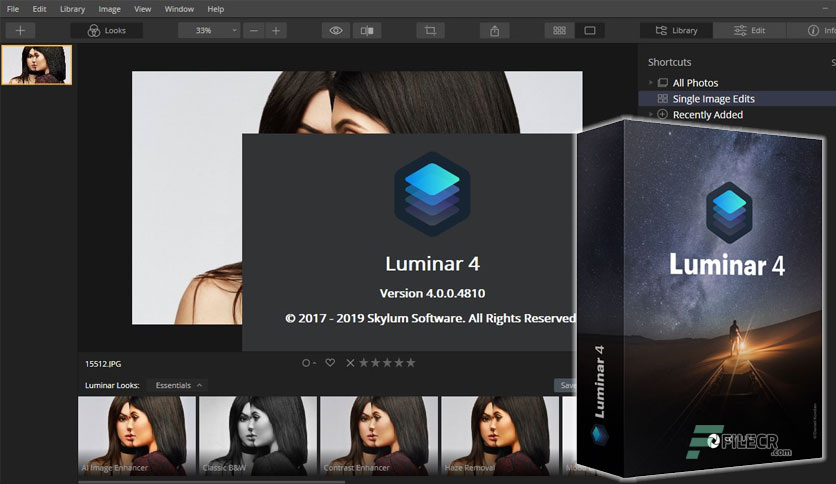
Task: Click the Luminar Looks: label
Action: (112, 385)
